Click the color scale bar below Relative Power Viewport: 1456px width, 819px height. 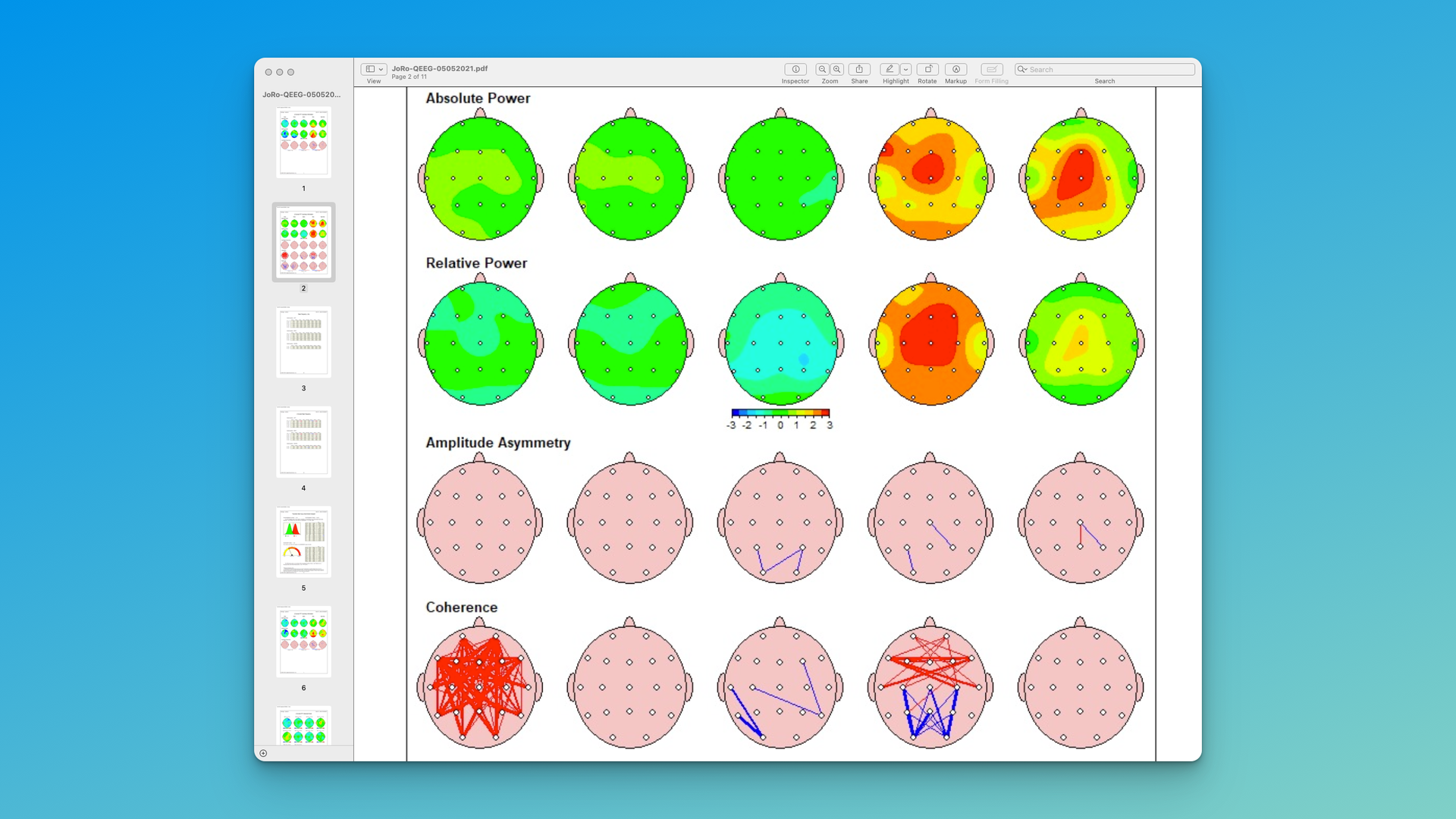coord(780,414)
